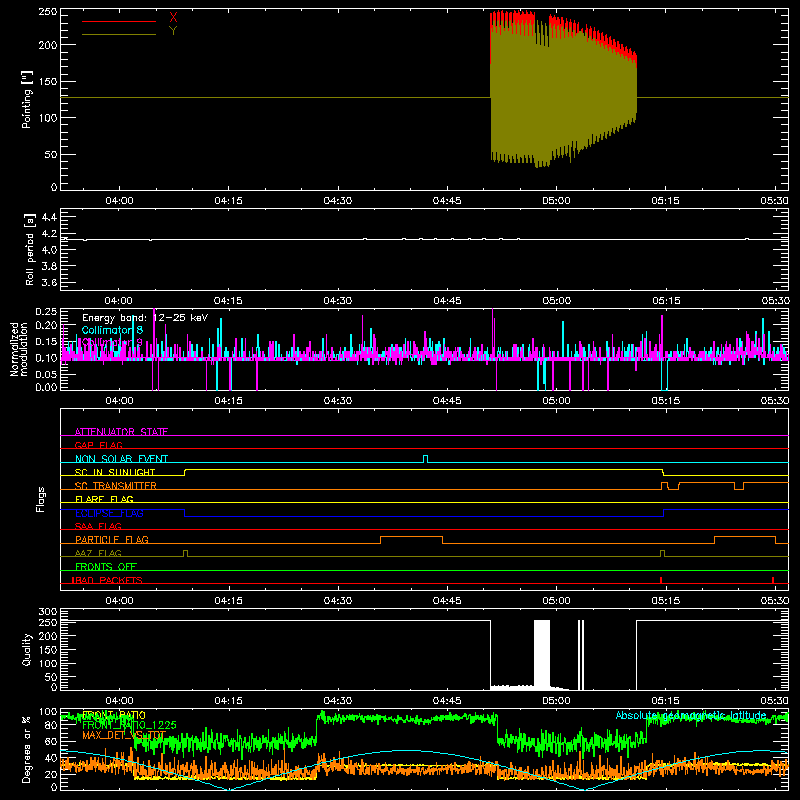The height and width of the screenshot is (800, 800).
Task: Click the red X legend line
Action: point(119,21)
